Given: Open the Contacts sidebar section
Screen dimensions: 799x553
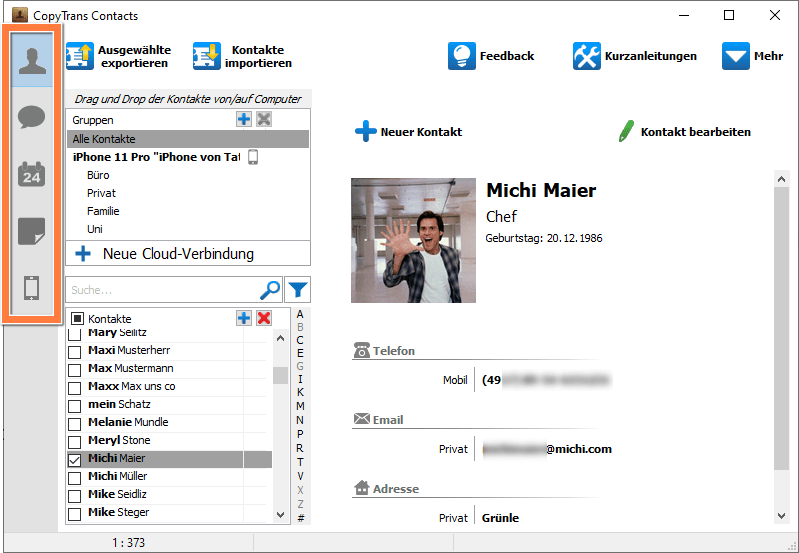Looking at the screenshot, I should 32,60.
